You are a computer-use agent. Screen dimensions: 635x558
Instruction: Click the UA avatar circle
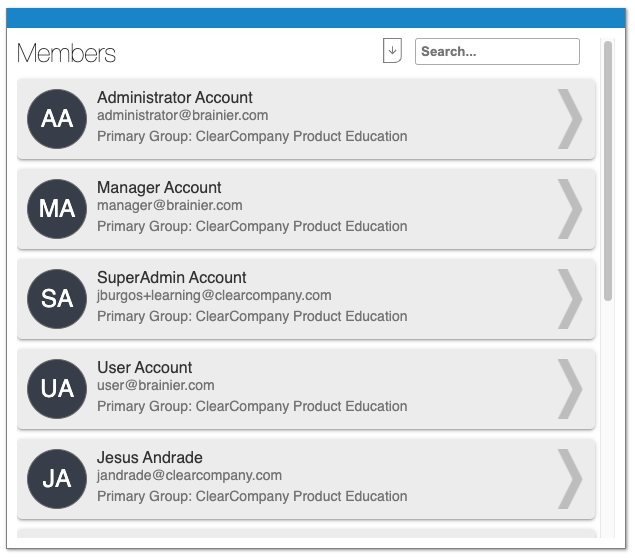click(57, 389)
